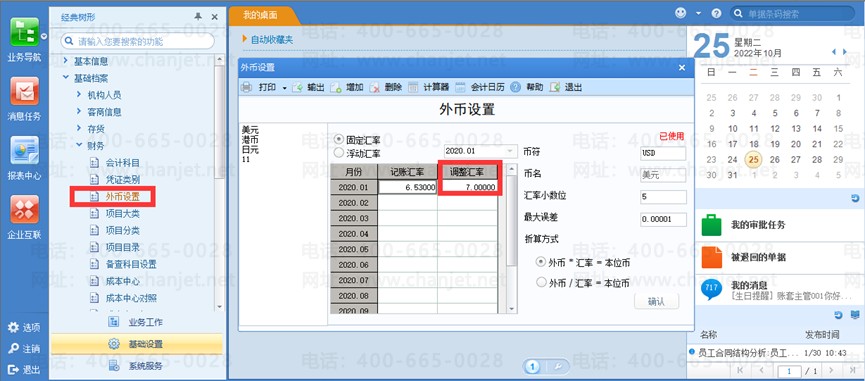Click the 计算器 calculator toolbar icon
865x381 pixels.
(x=413, y=87)
